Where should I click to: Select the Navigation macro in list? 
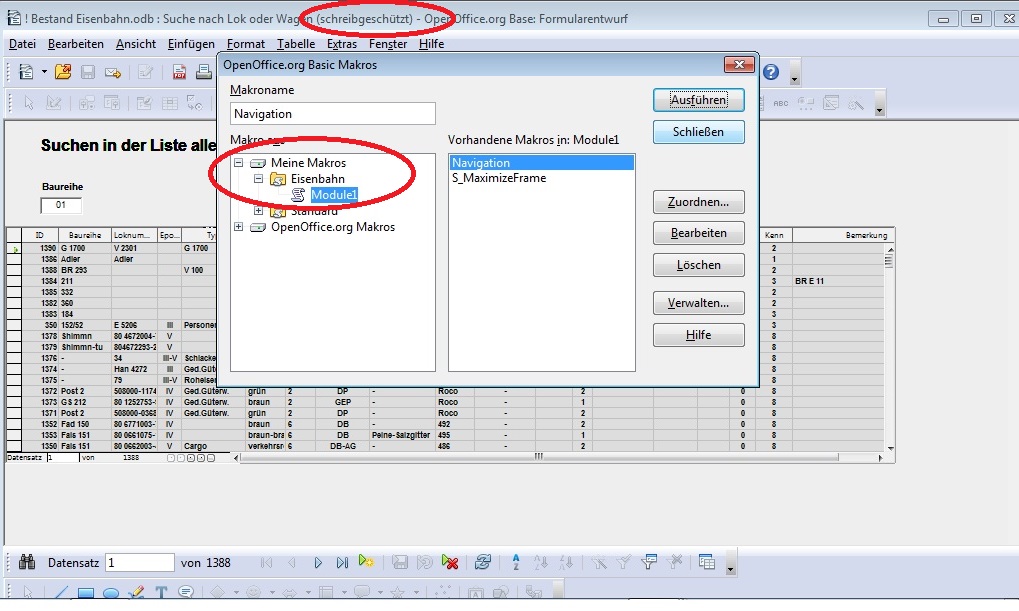click(541, 162)
